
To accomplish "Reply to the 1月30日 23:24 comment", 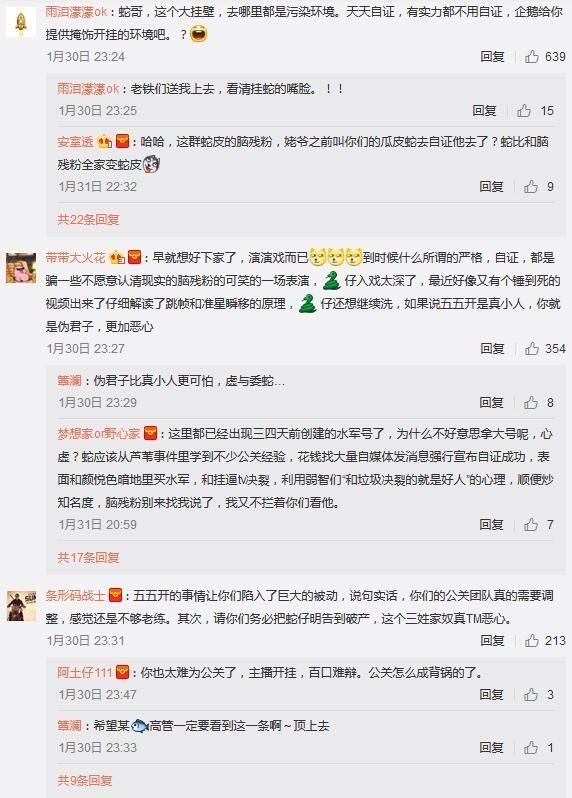I will pyautogui.click(x=492, y=56).
